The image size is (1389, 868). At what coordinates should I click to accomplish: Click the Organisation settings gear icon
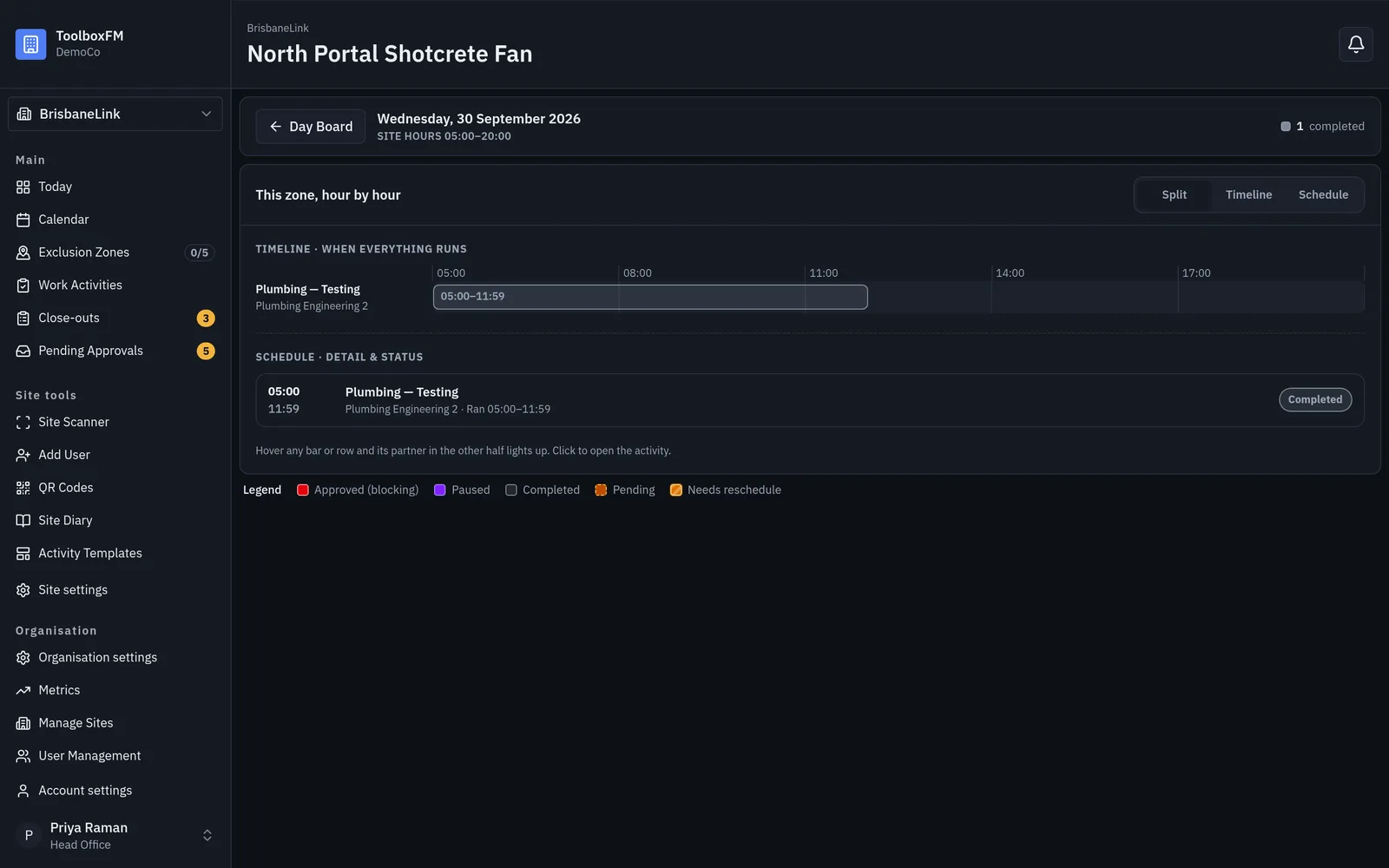(23, 658)
